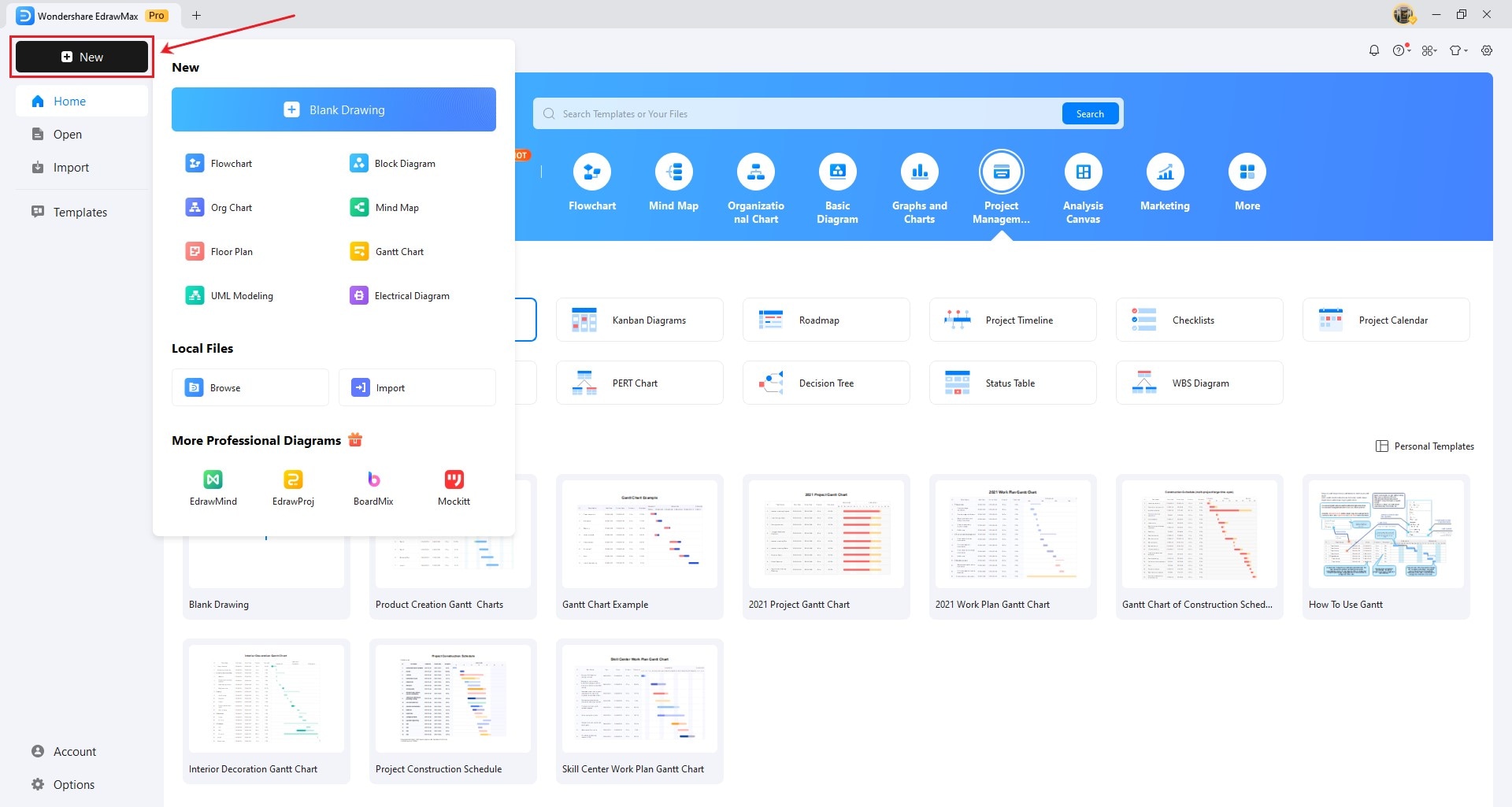Open settings gear icon at top right
This screenshot has height=807, width=1512.
1487,50
